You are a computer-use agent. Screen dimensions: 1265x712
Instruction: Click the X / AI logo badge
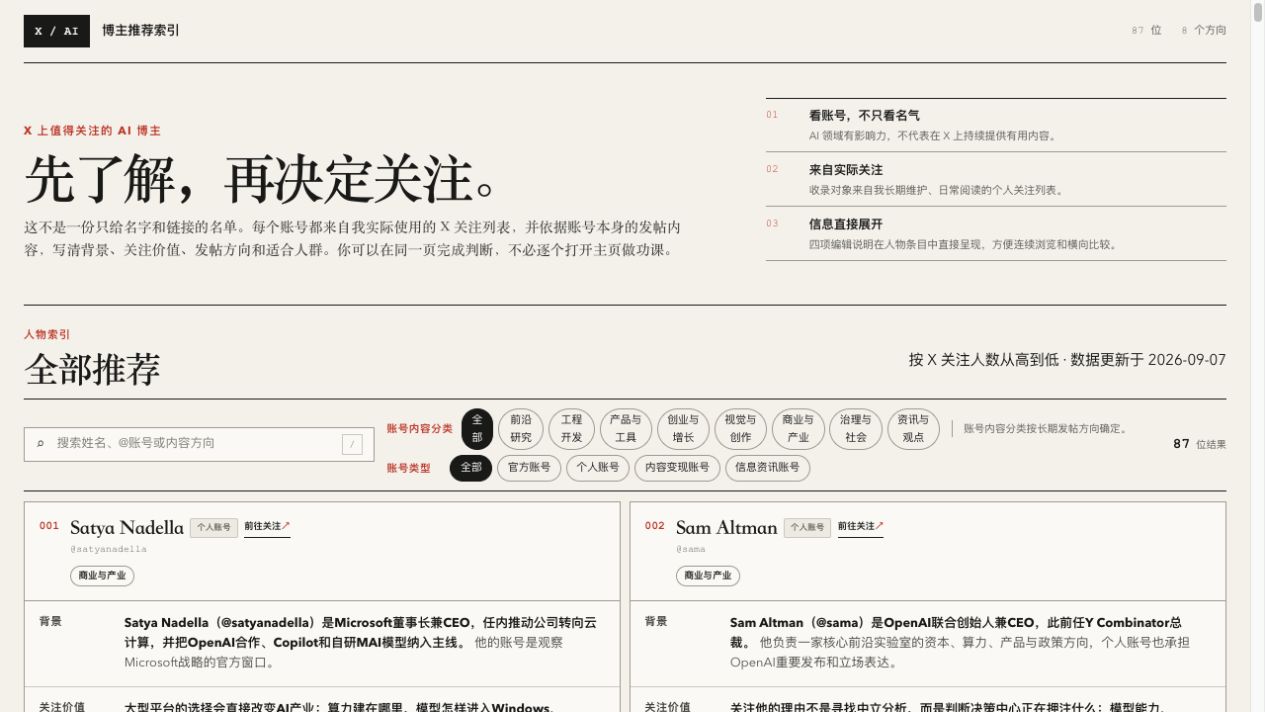[57, 31]
